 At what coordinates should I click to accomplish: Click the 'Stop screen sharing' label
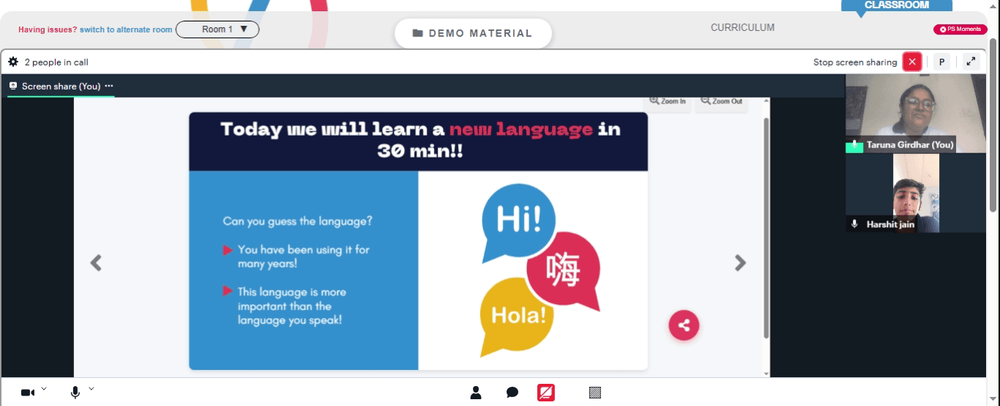click(x=855, y=62)
